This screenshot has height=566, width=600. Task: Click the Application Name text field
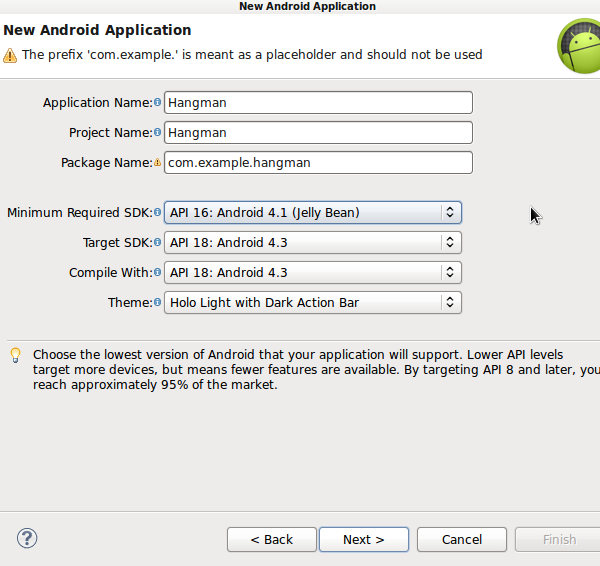click(x=318, y=103)
